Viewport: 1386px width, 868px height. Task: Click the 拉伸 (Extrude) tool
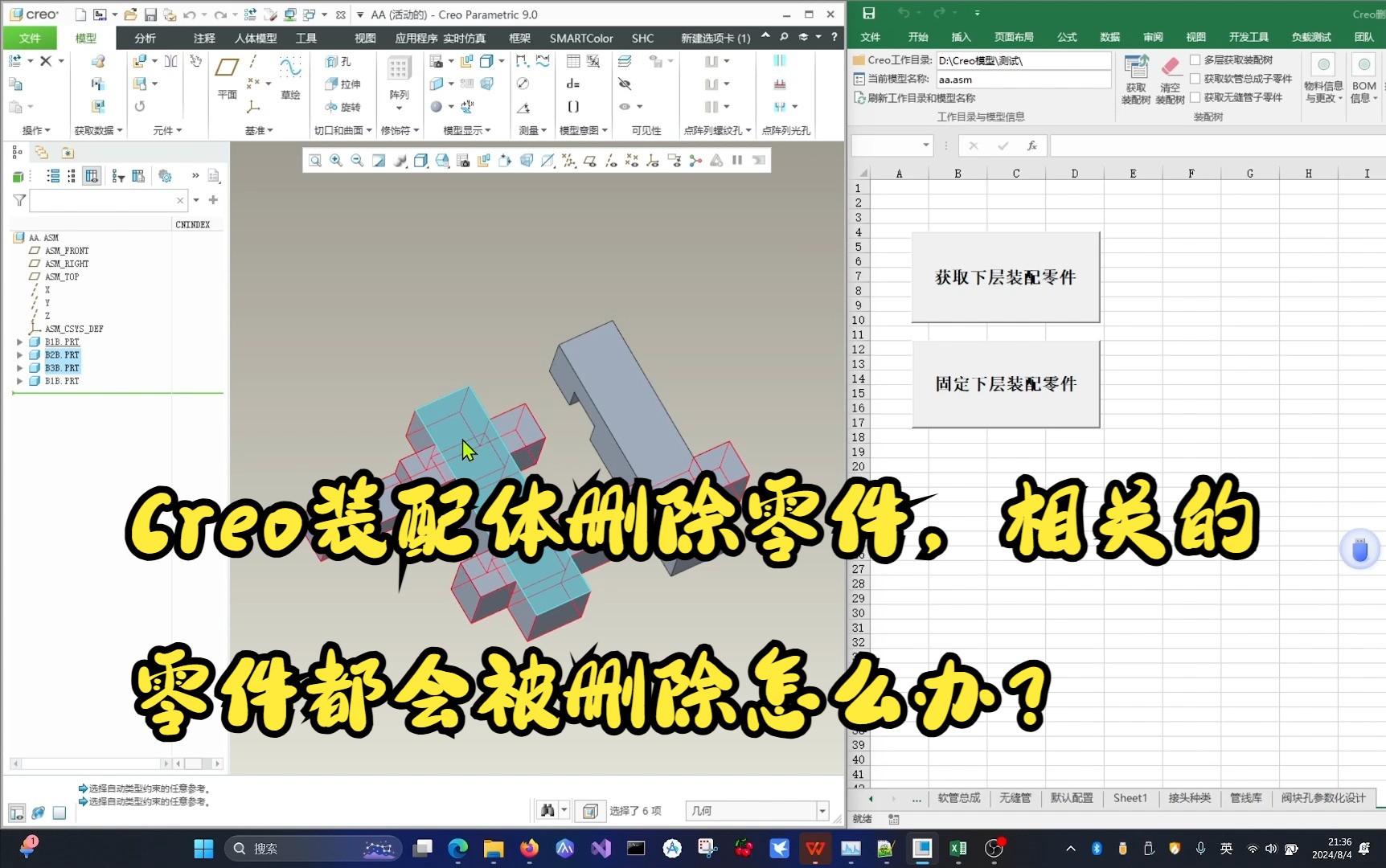[343, 84]
